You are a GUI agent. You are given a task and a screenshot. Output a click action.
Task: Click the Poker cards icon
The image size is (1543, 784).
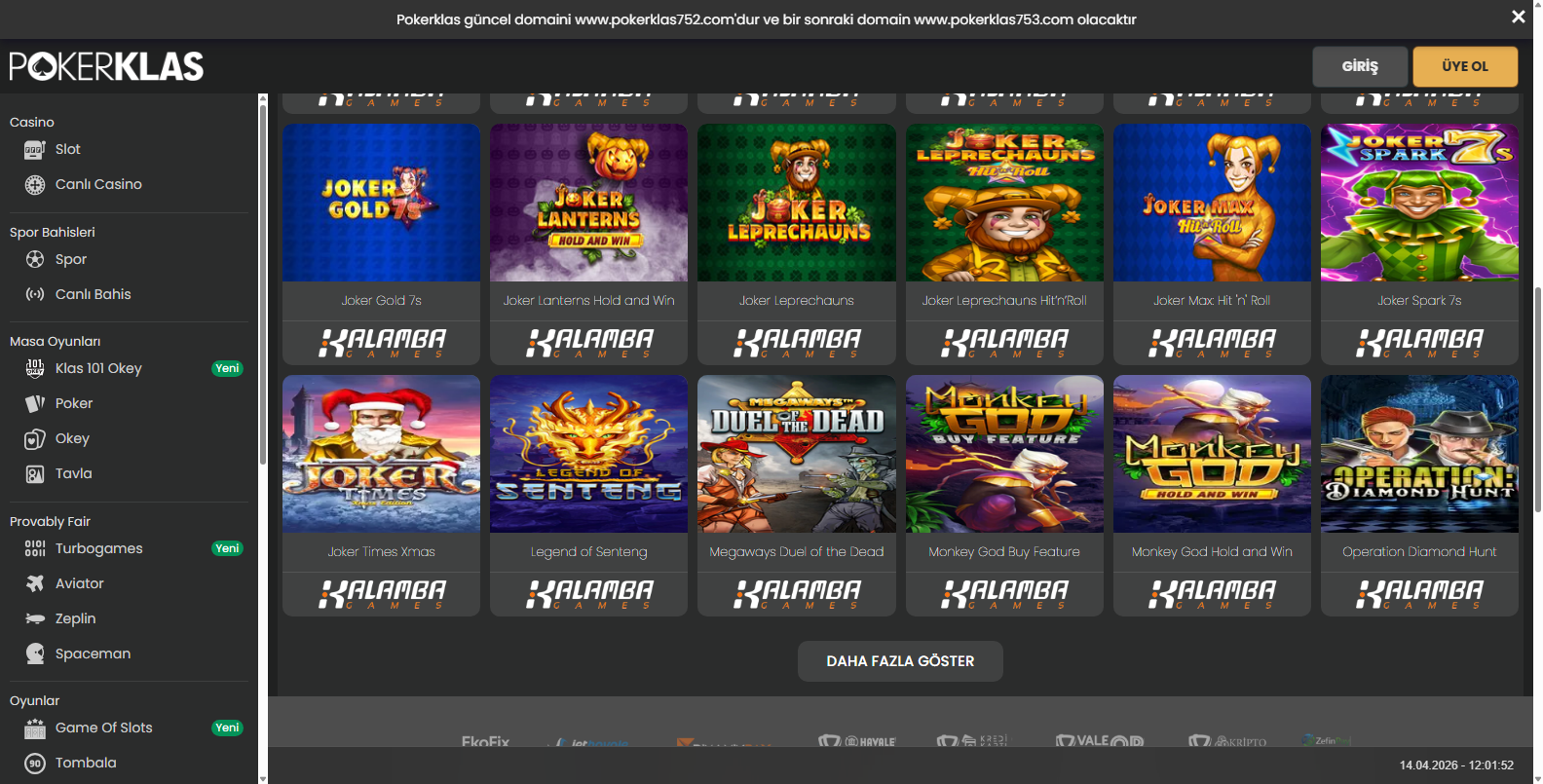(x=35, y=403)
